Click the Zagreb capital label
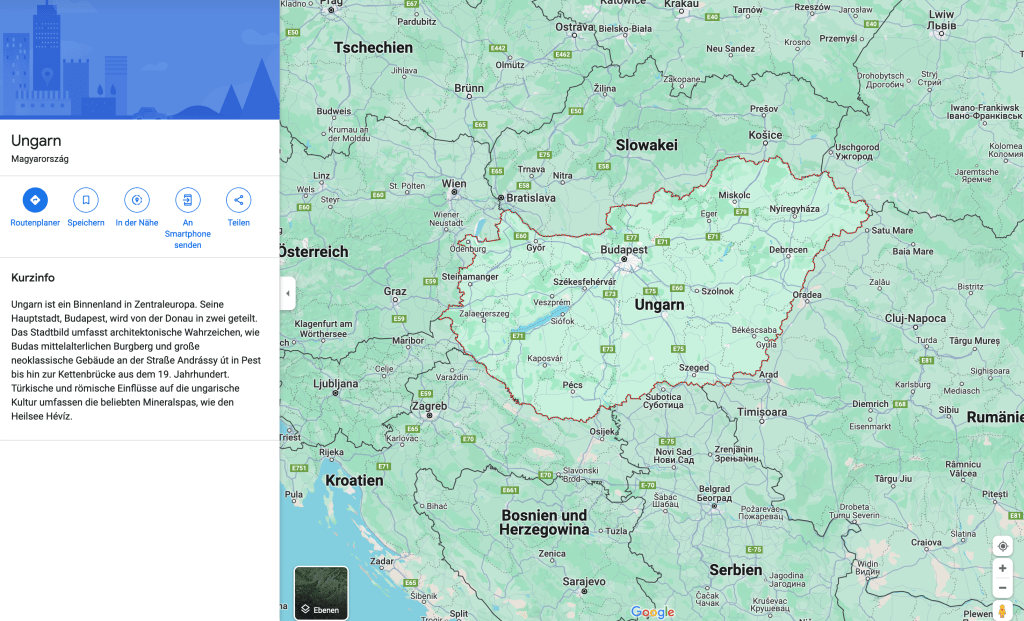 coord(428,406)
